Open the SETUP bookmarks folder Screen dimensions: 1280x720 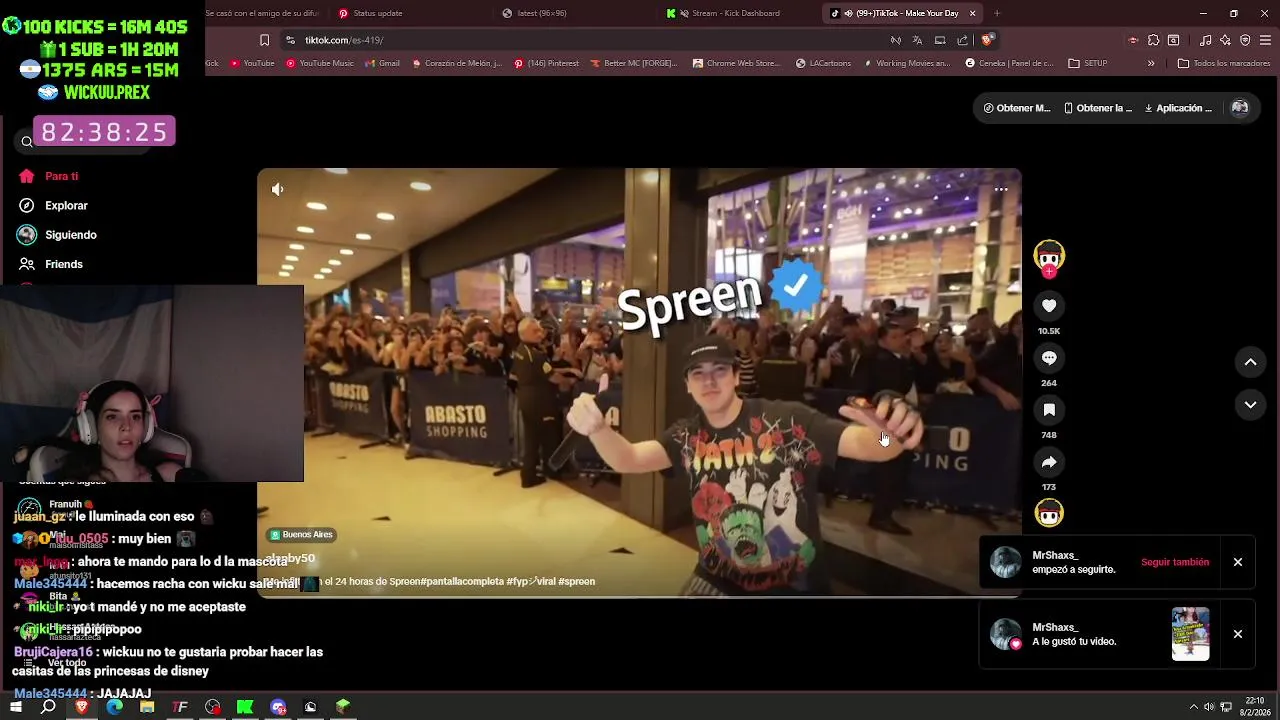click(x=1088, y=63)
